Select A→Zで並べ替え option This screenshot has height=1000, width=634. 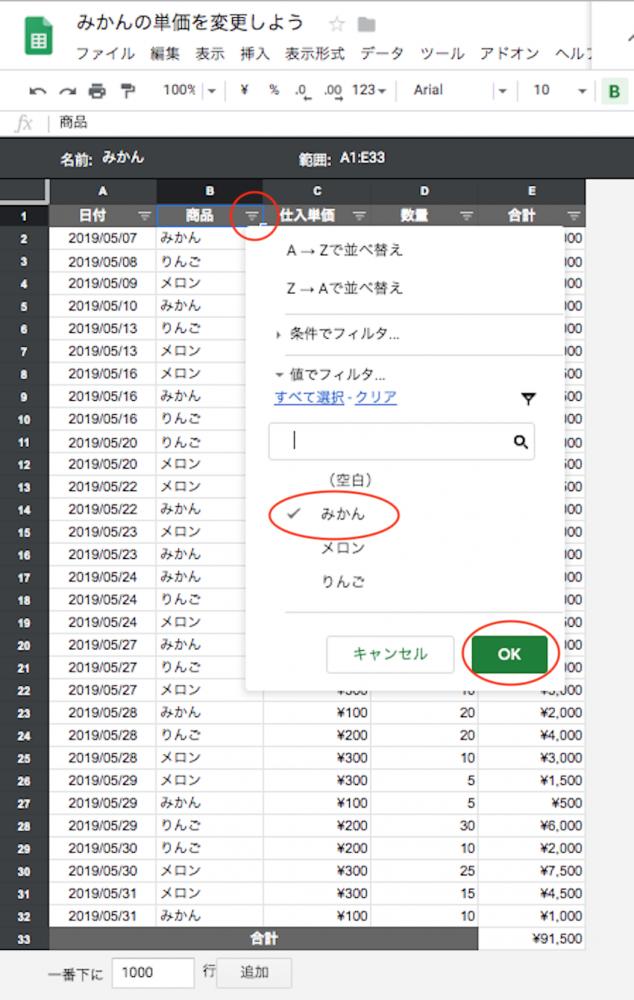[344, 251]
